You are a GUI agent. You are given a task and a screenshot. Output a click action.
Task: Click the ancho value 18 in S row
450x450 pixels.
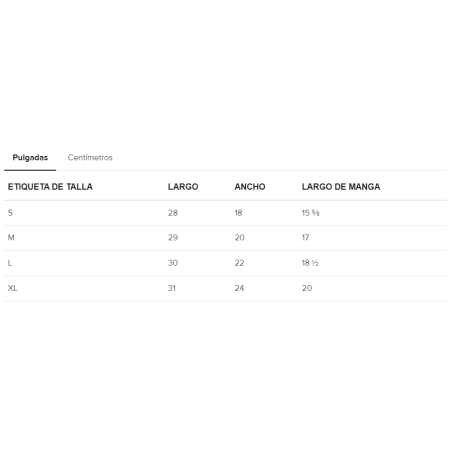click(x=238, y=213)
